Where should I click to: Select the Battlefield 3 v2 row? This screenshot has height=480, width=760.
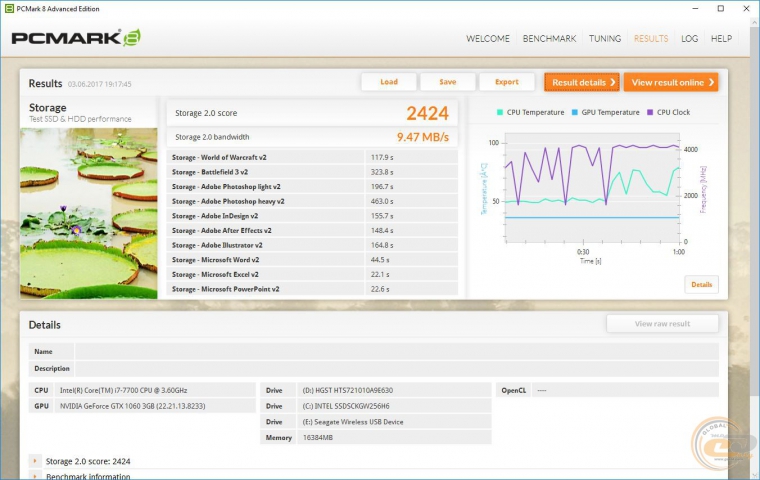pos(312,172)
